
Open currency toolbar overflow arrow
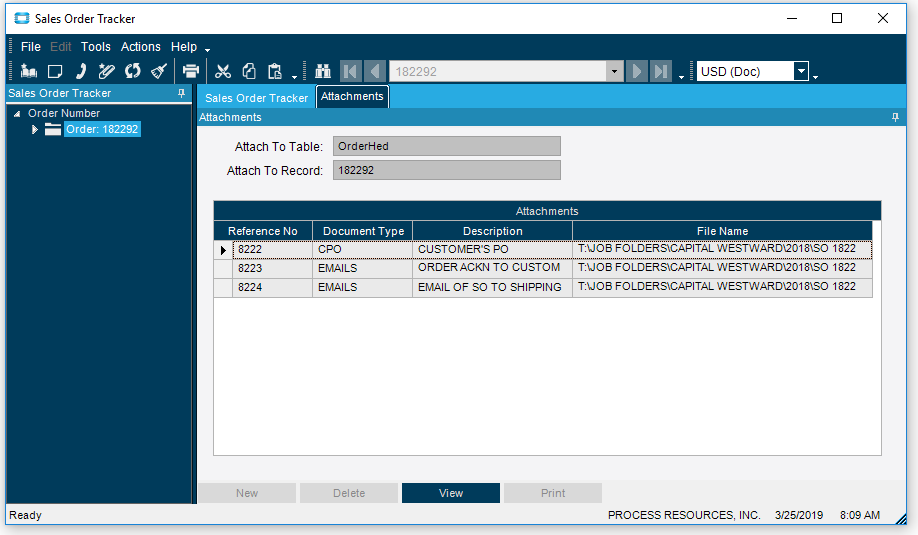click(x=815, y=77)
